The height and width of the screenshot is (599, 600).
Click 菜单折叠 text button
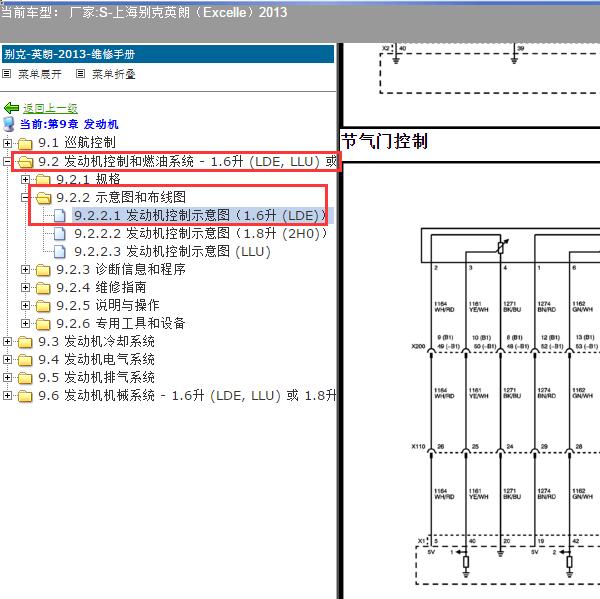(x=114, y=74)
